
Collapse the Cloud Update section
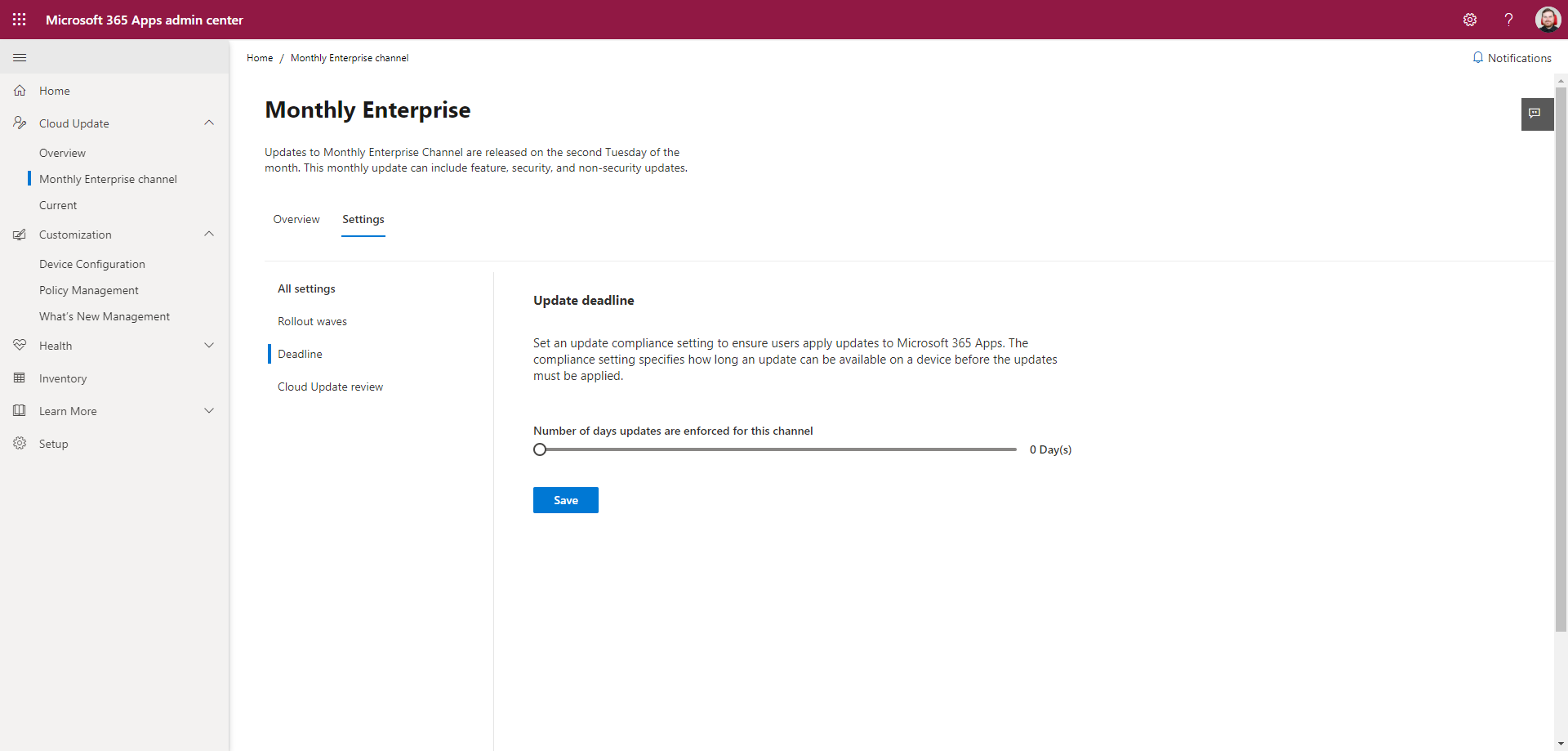coord(209,123)
